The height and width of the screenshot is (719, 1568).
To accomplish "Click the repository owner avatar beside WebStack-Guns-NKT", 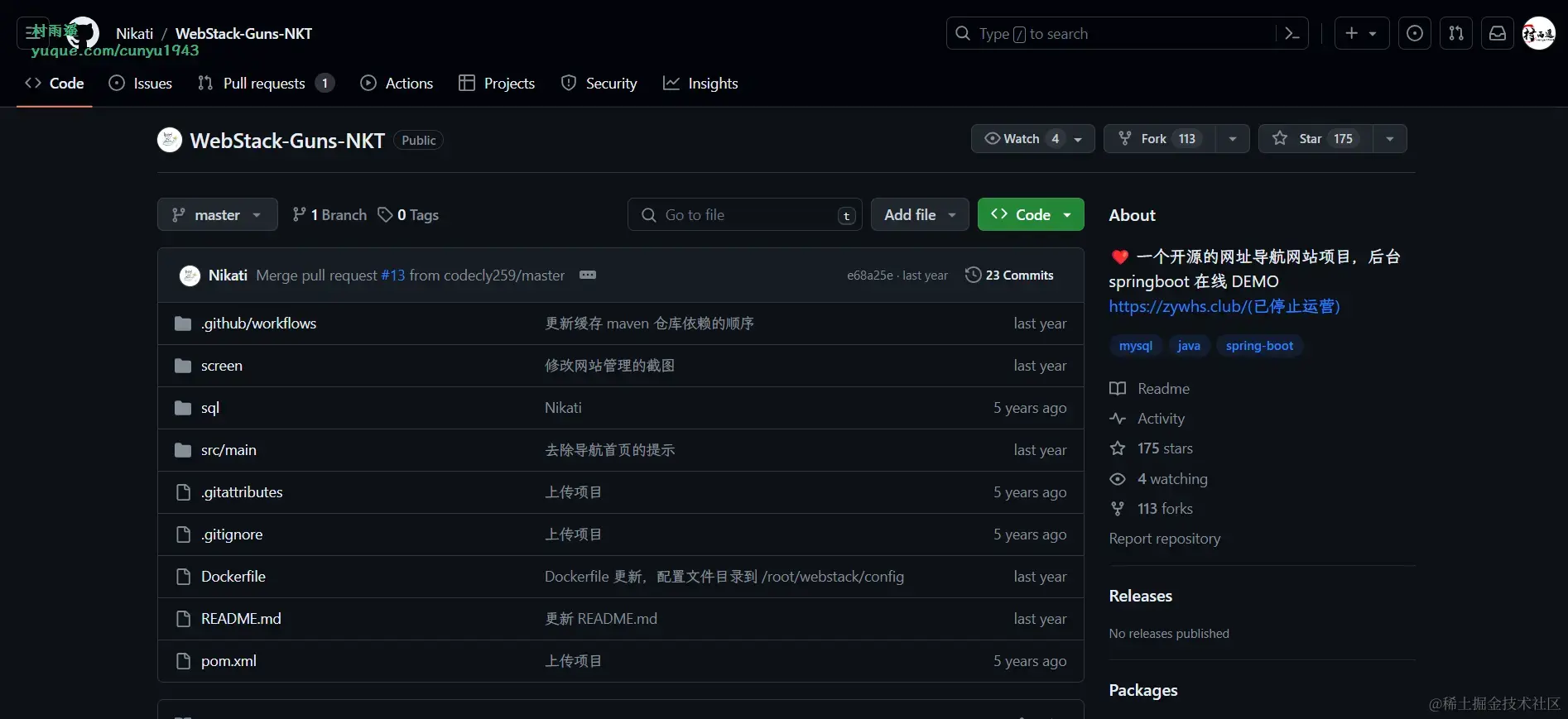I will click(170, 140).
